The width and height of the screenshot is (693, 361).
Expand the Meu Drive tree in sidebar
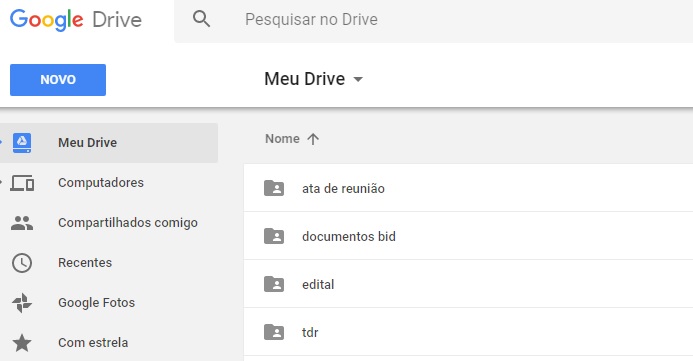tap(1, 142)
